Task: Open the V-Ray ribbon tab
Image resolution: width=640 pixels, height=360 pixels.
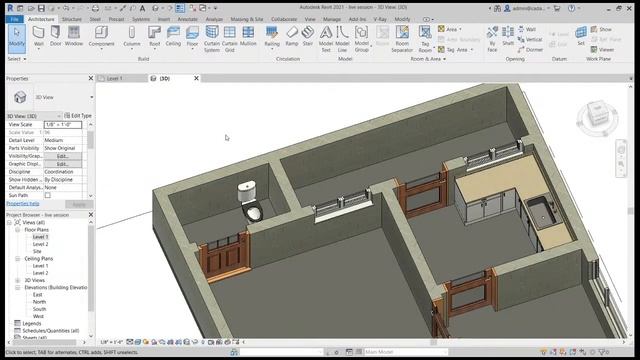Action: point(380,19)
